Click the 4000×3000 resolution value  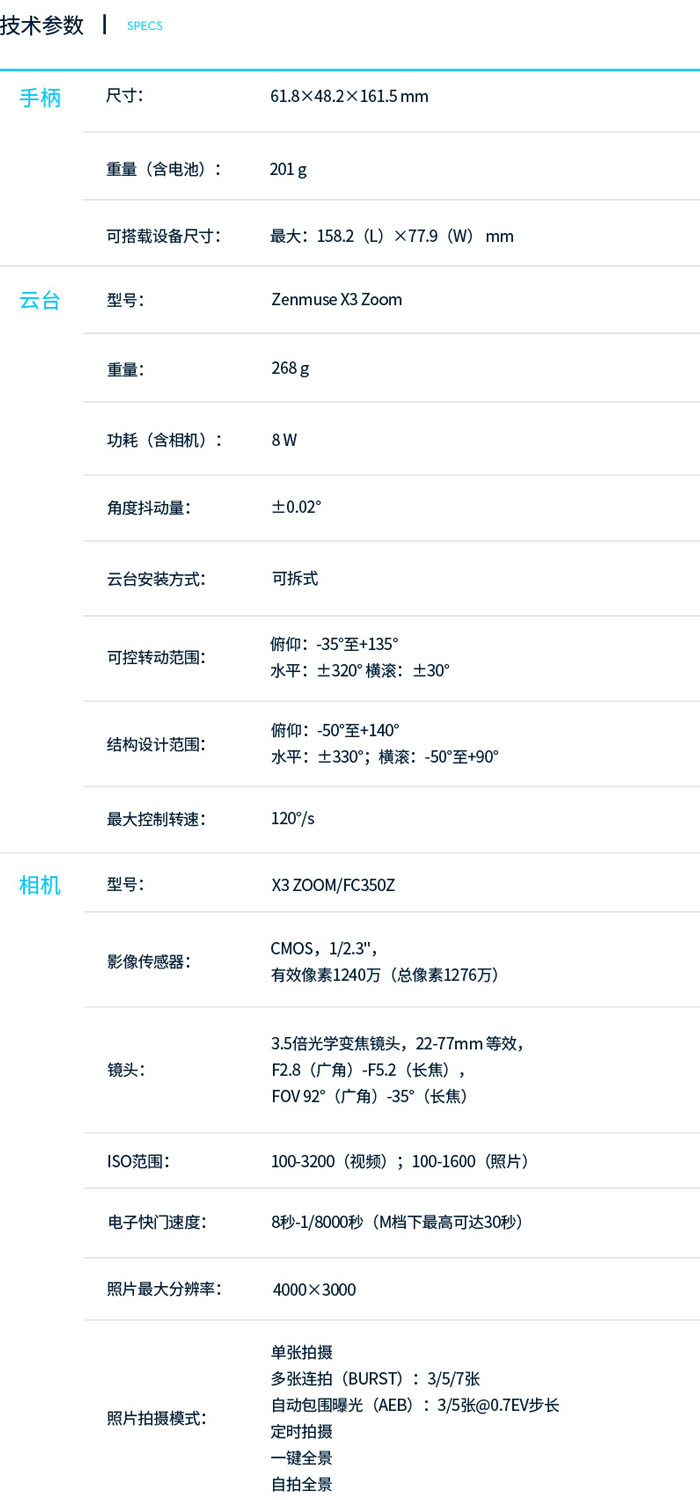click(314, 1289)
